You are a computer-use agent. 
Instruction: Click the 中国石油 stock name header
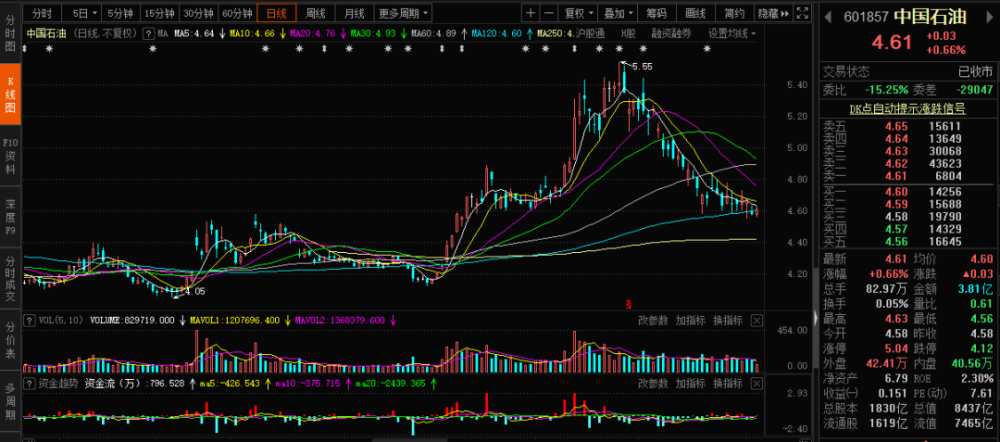point(932,16)
